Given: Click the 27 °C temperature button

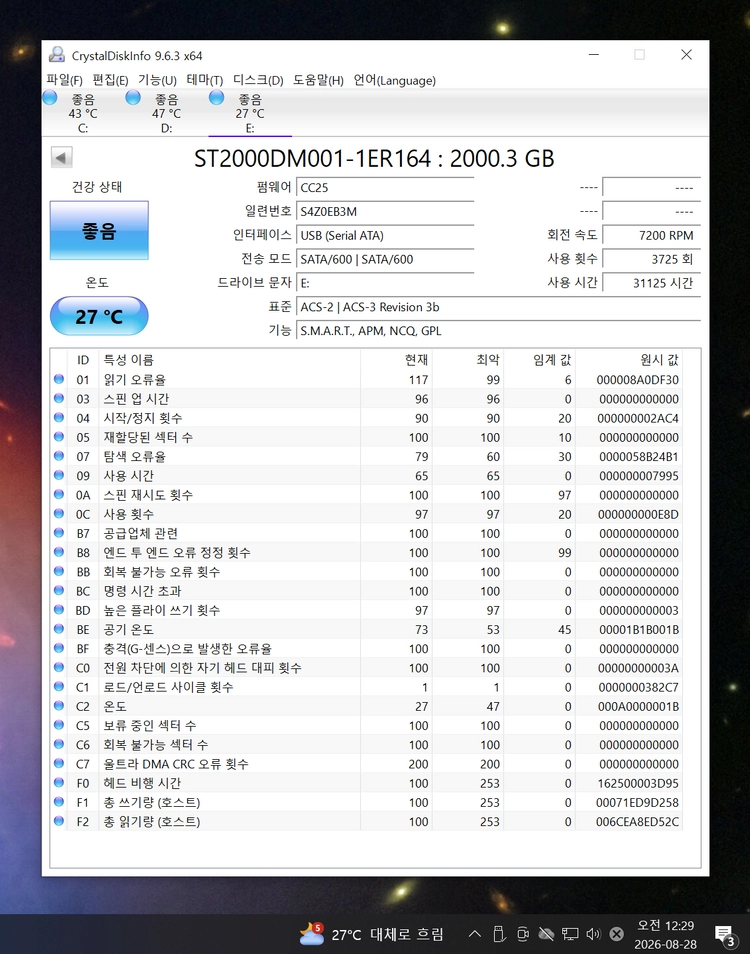Looking at the screenshot, I should pyautogui.click(x=99, y=316).
